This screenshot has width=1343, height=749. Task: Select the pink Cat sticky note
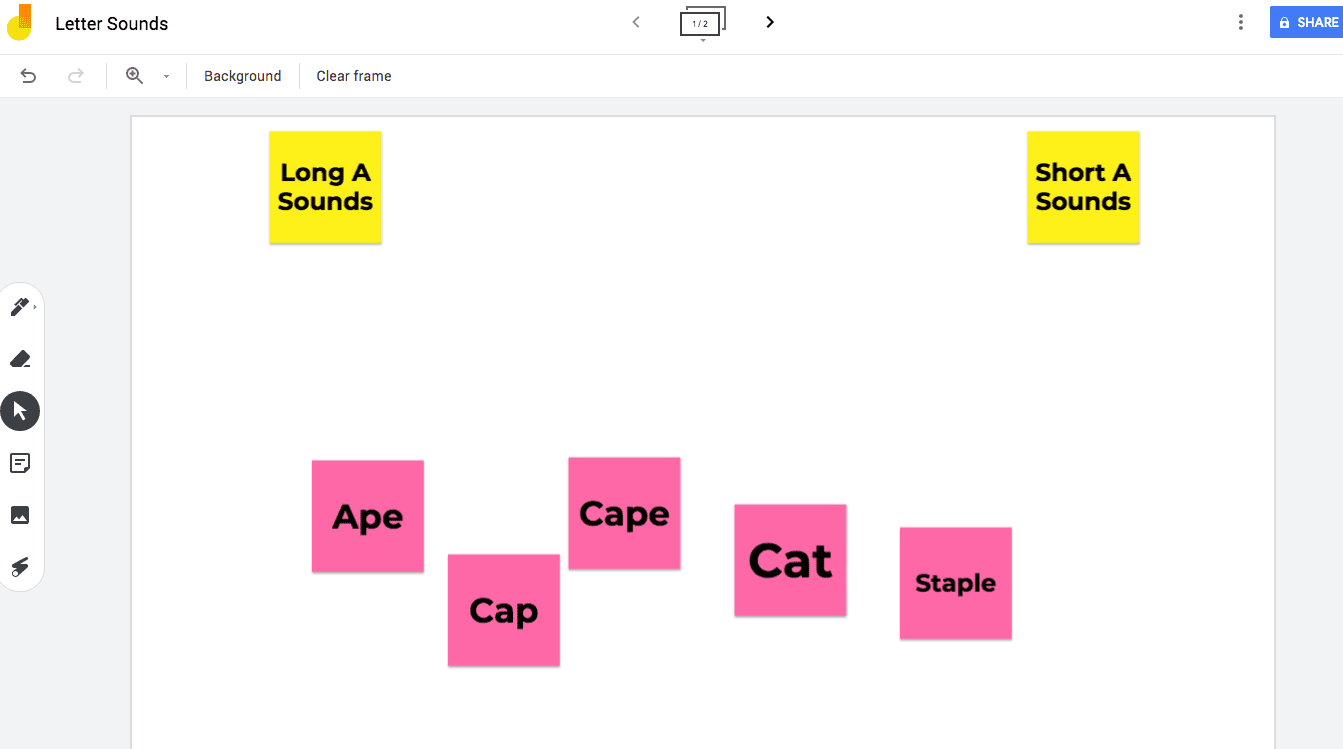pos(790,560)
